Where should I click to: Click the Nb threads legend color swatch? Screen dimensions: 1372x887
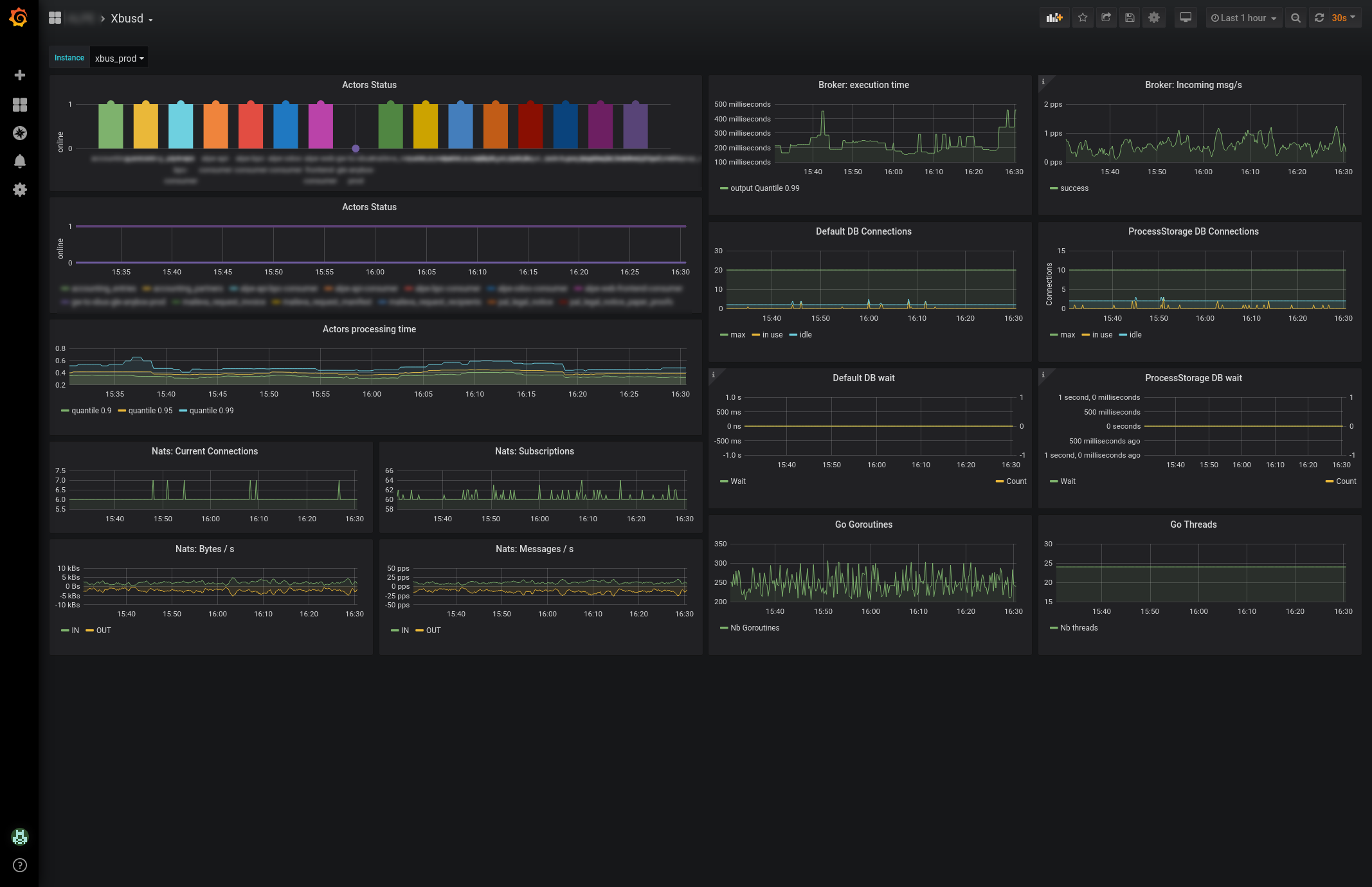point(1053,628)
